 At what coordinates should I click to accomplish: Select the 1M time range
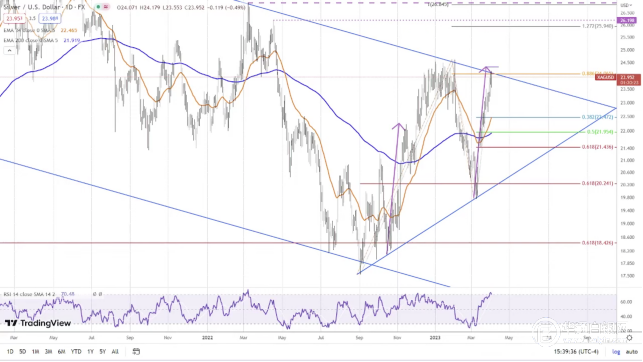pyautogui.click(x=36, y=352)
